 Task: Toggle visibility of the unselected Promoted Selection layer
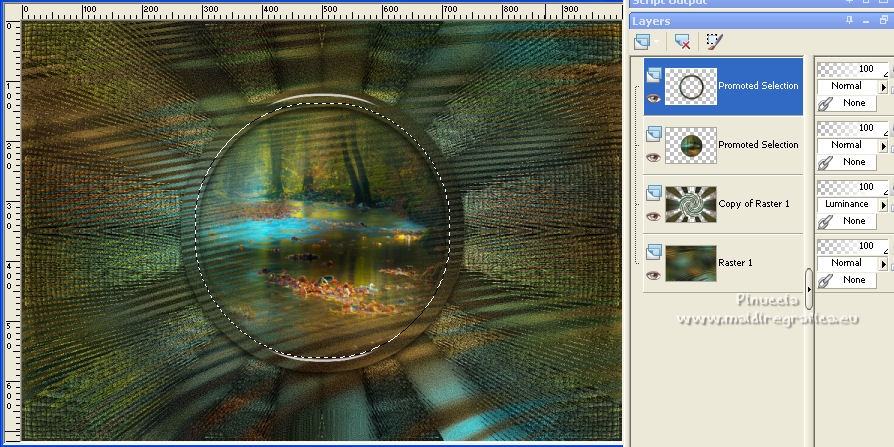click(653, 157)
